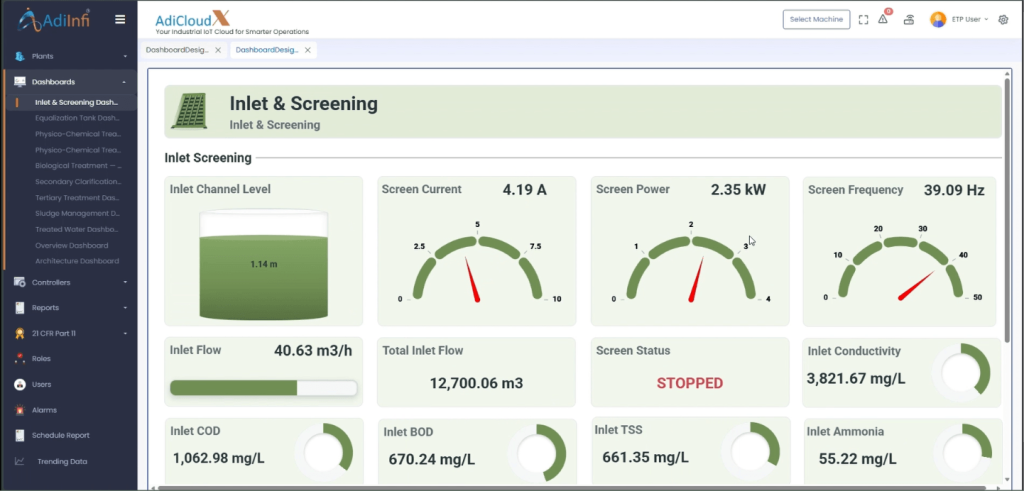Screen dimensions: 1024x491
Task: Click the 39.09 Hz frequency value
Action: [x=953, y=191]
